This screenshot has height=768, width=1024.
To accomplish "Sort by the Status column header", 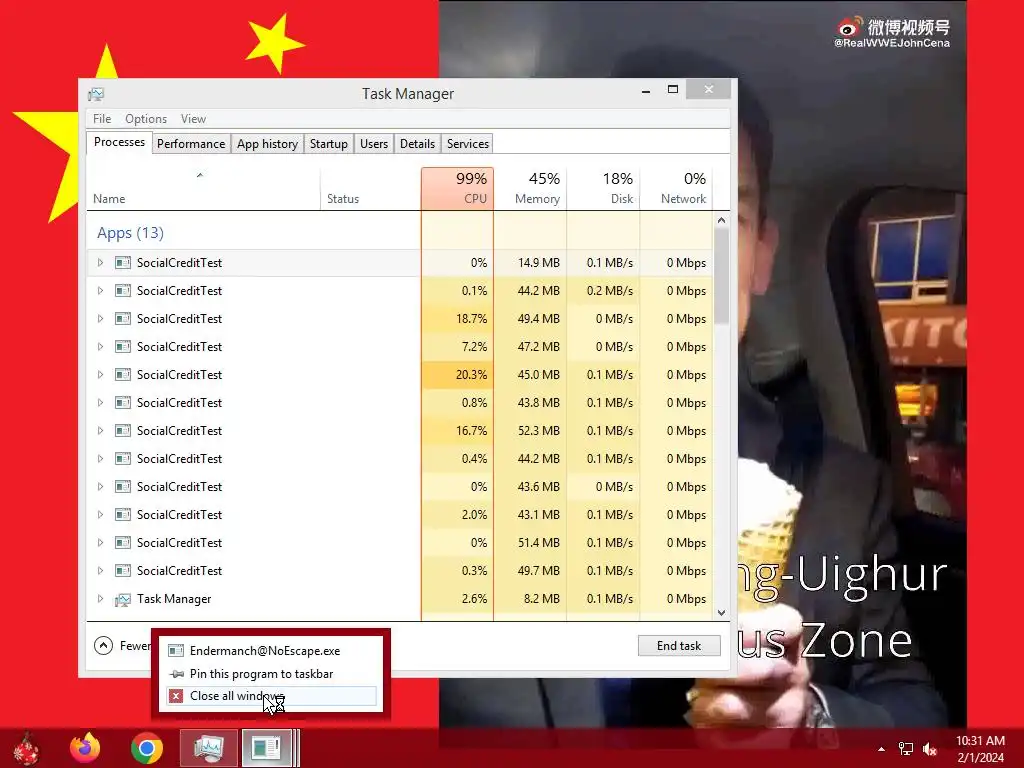I will [370, 189].
